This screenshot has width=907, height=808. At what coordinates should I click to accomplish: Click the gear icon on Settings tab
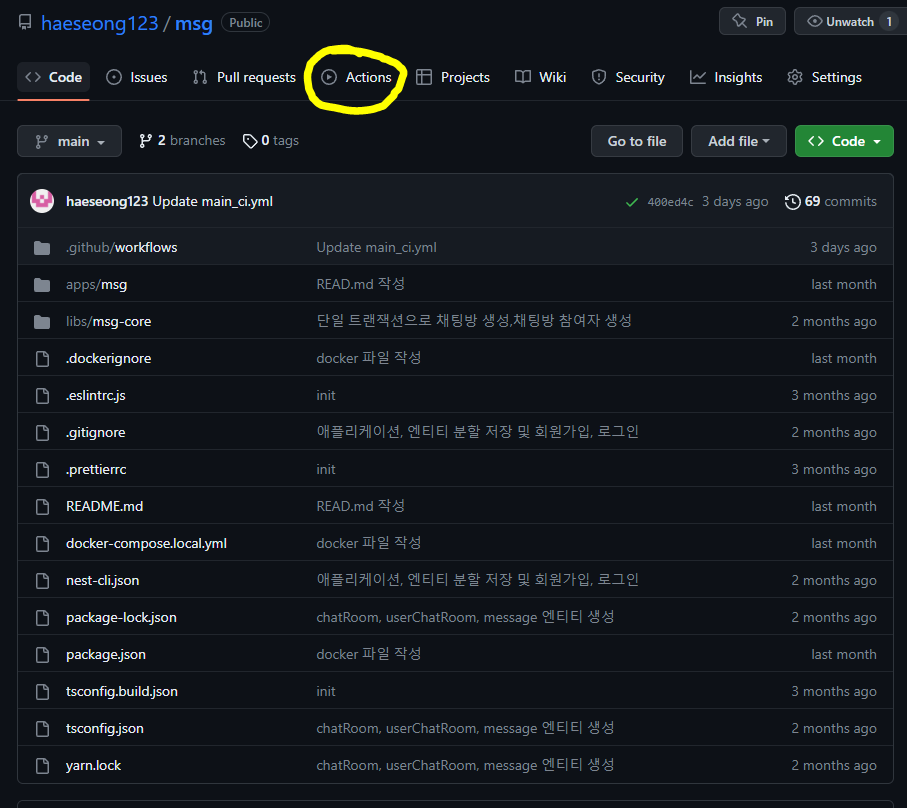tap(795, 78)
